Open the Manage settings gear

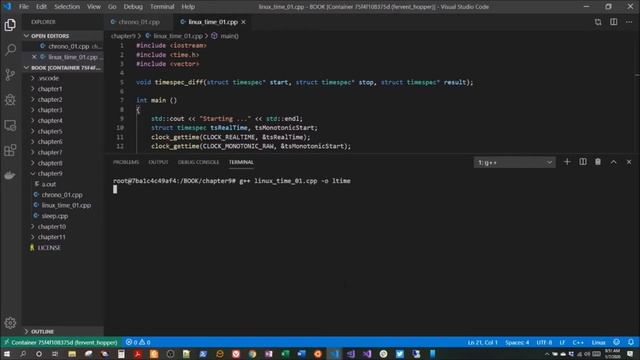pyautogui.click(x=10, y=323)
